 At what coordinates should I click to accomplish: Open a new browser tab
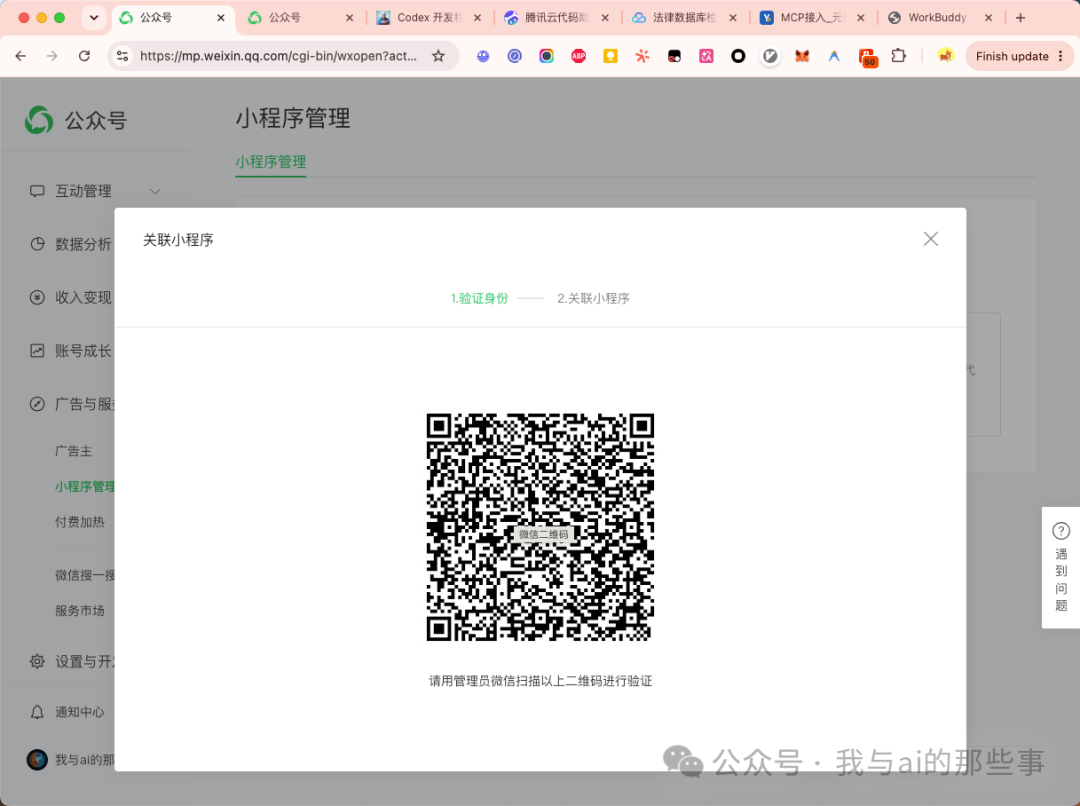pos(1021,17)
